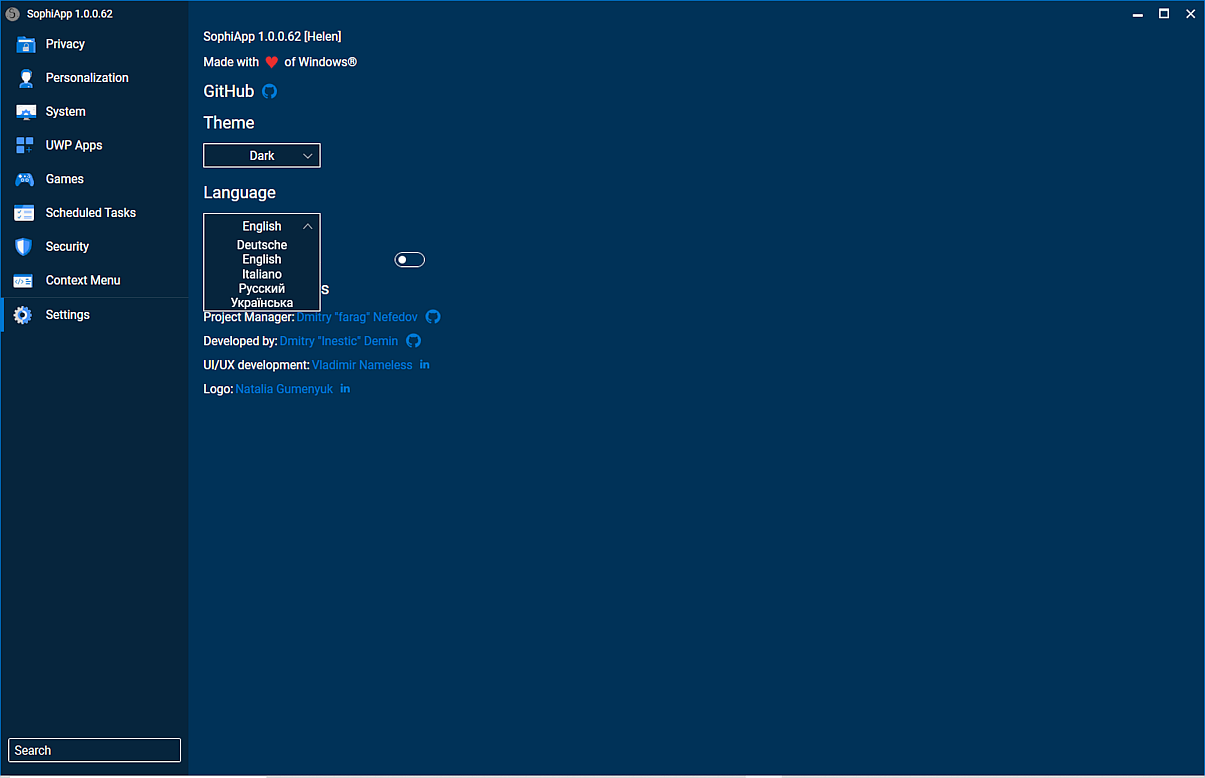Open the GitHub icon beside the GitHub heading
This screenshot has width=1205, height=778.
click(x=269, y=91)
